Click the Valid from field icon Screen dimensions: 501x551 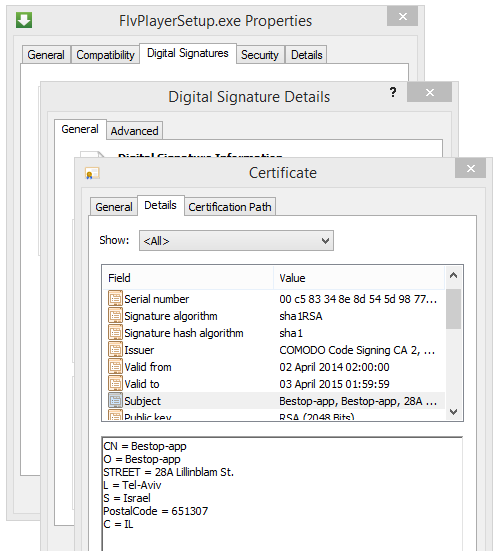pos(115,367)
